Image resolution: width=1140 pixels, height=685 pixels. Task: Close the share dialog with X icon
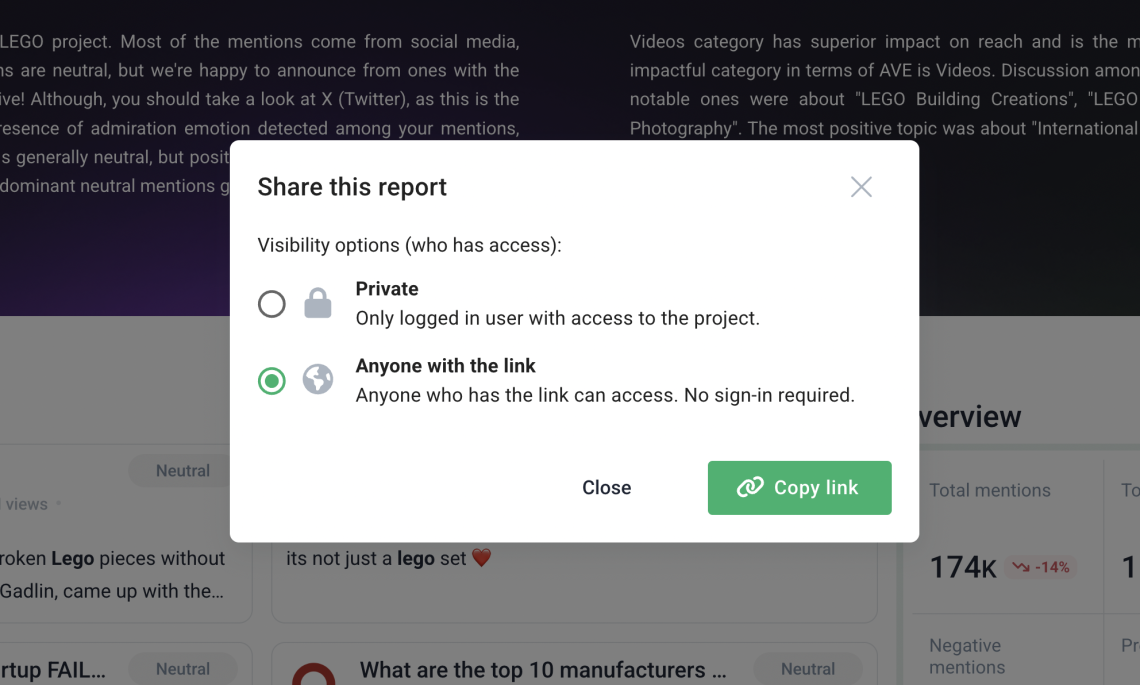tap(861, 187)
